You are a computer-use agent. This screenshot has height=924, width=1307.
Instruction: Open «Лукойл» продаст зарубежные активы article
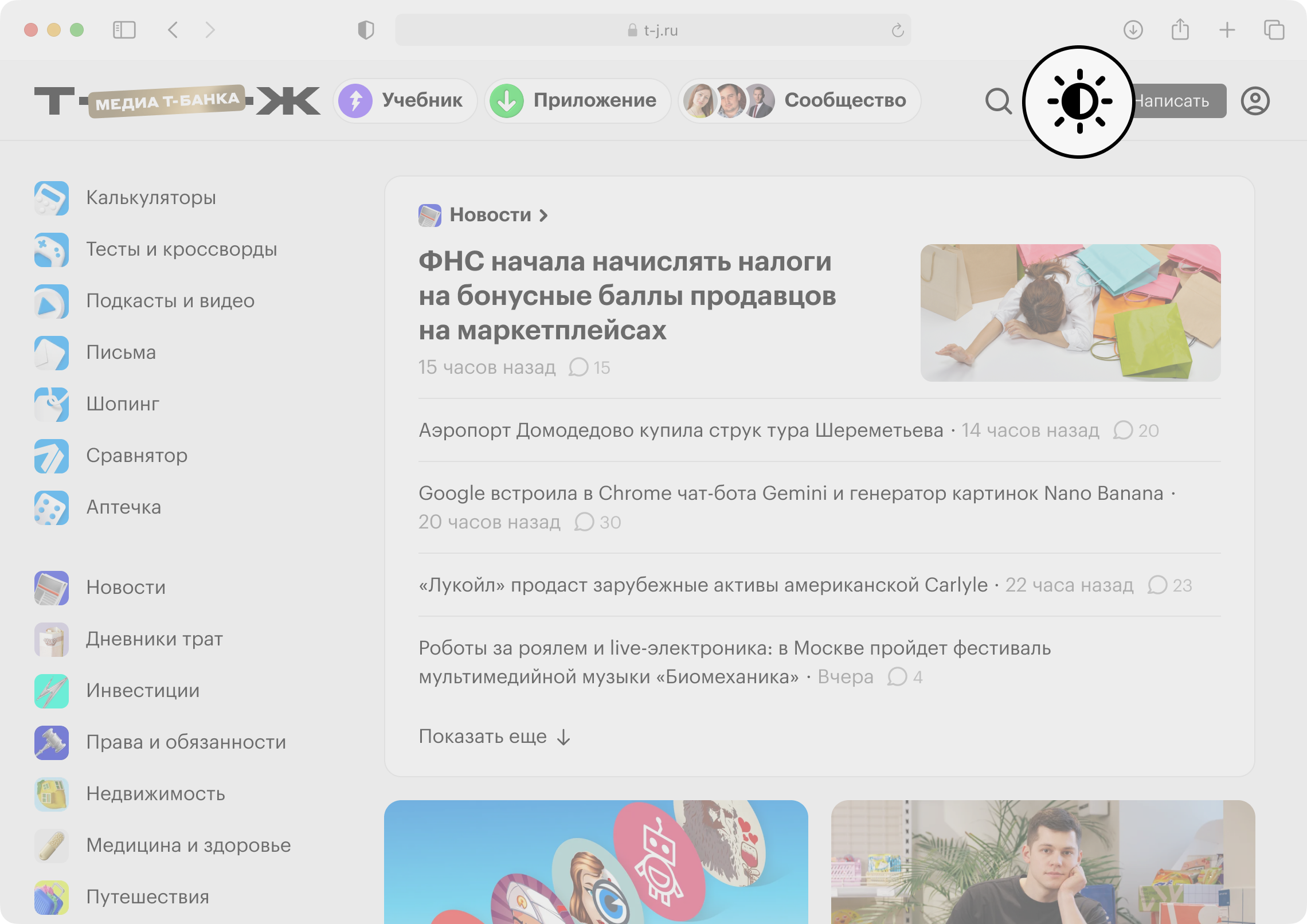(703, 585)
